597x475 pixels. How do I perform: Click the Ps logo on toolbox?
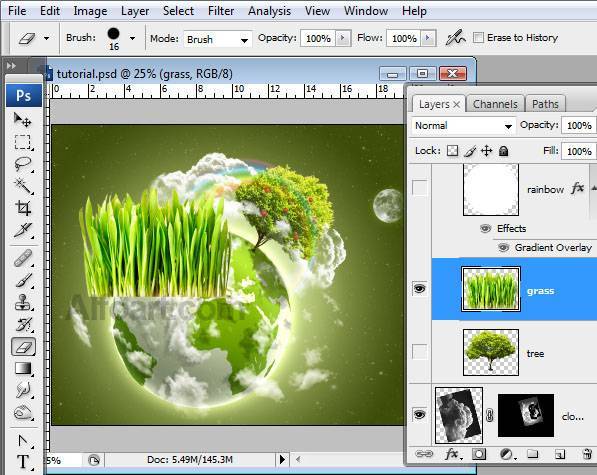(24, 95)
